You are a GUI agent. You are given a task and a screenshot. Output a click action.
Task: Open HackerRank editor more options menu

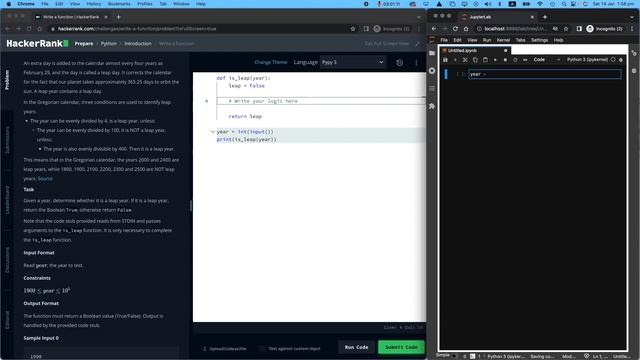click(x=416, y=63)
